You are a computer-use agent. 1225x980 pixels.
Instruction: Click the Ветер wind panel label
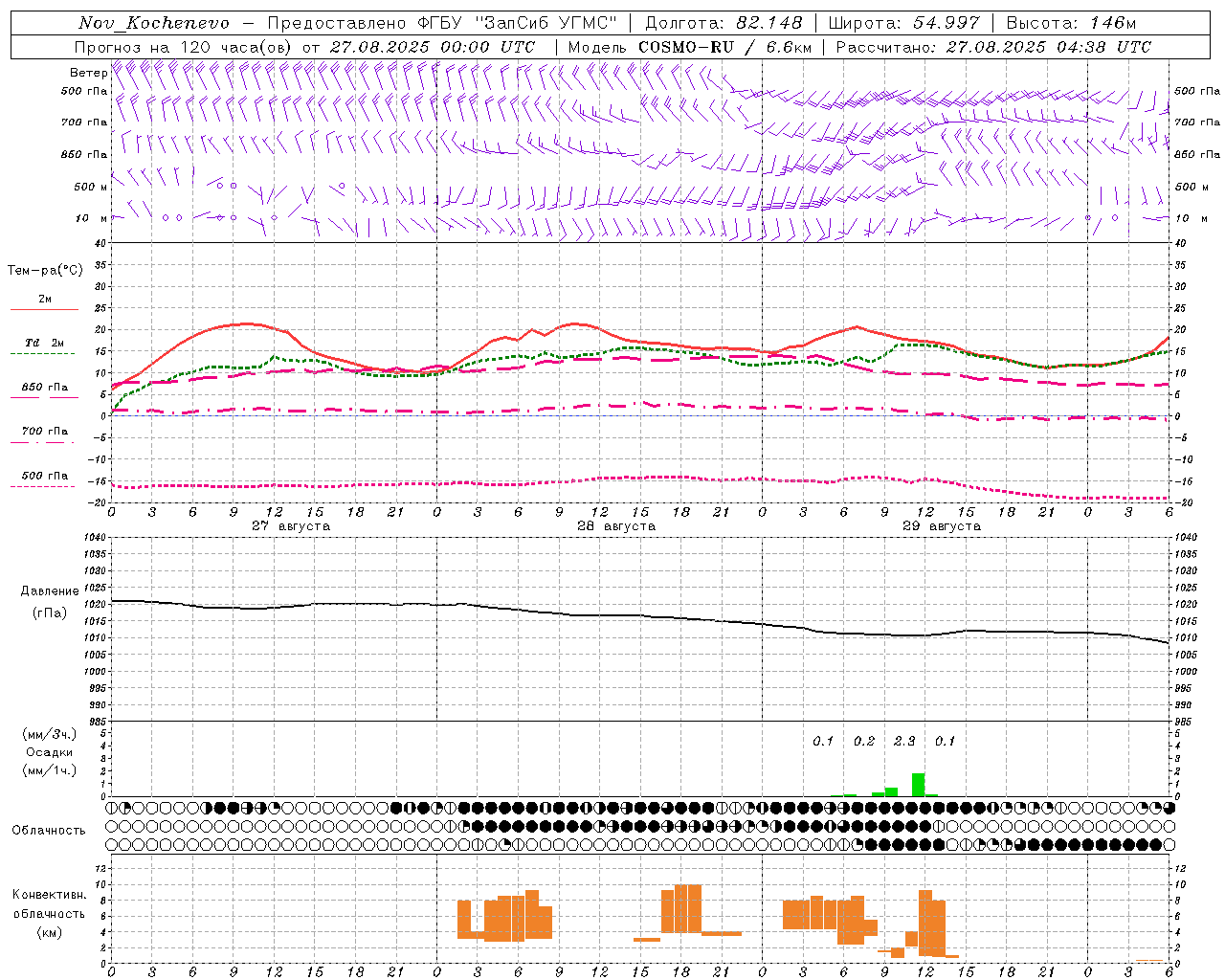[88, 73]
